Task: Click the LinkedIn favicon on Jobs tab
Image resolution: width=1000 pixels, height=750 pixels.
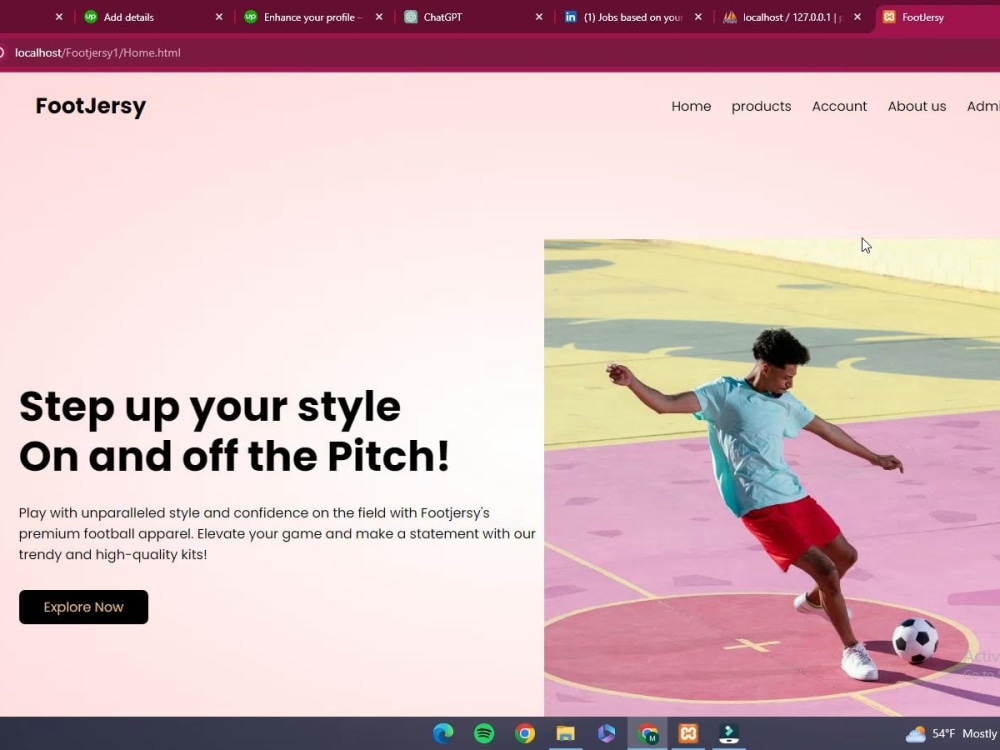Action: 570,17
